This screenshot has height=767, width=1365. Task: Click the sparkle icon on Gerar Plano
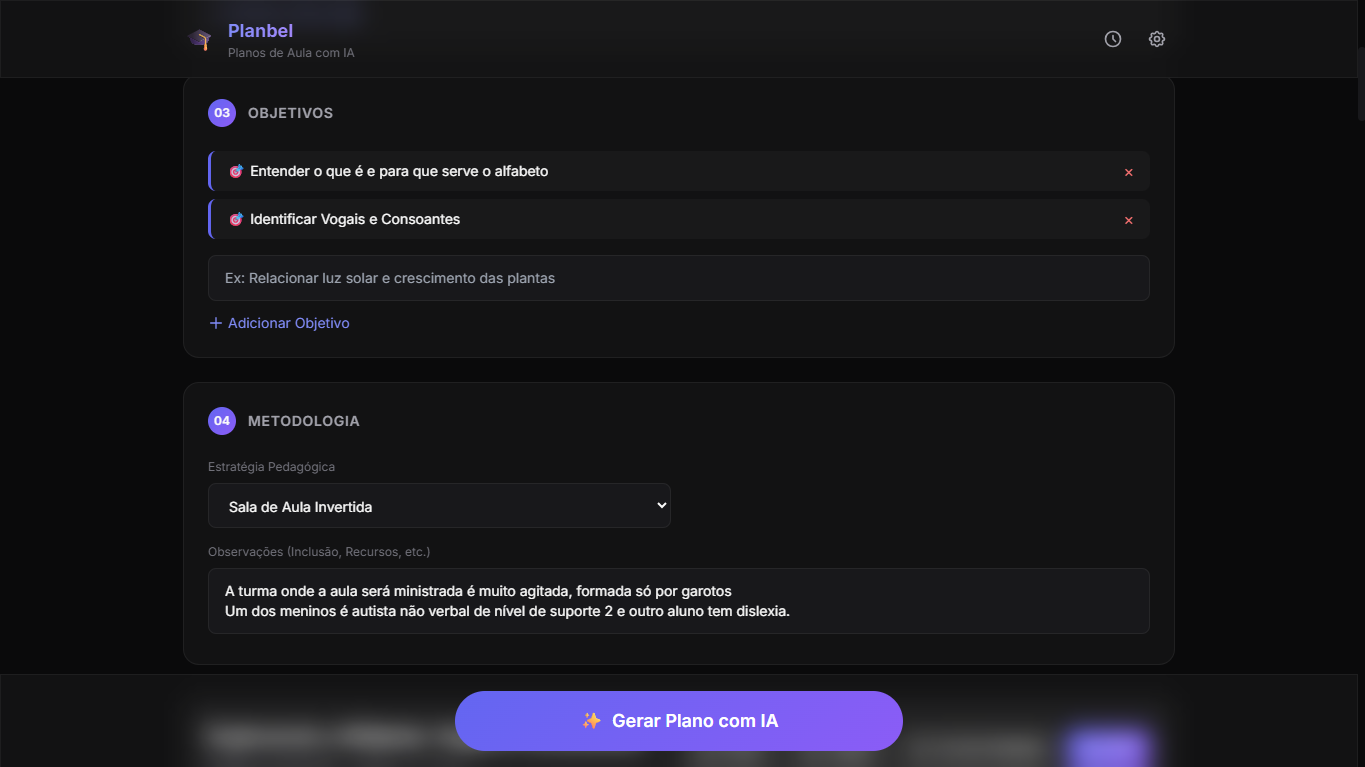pos(592,721)
